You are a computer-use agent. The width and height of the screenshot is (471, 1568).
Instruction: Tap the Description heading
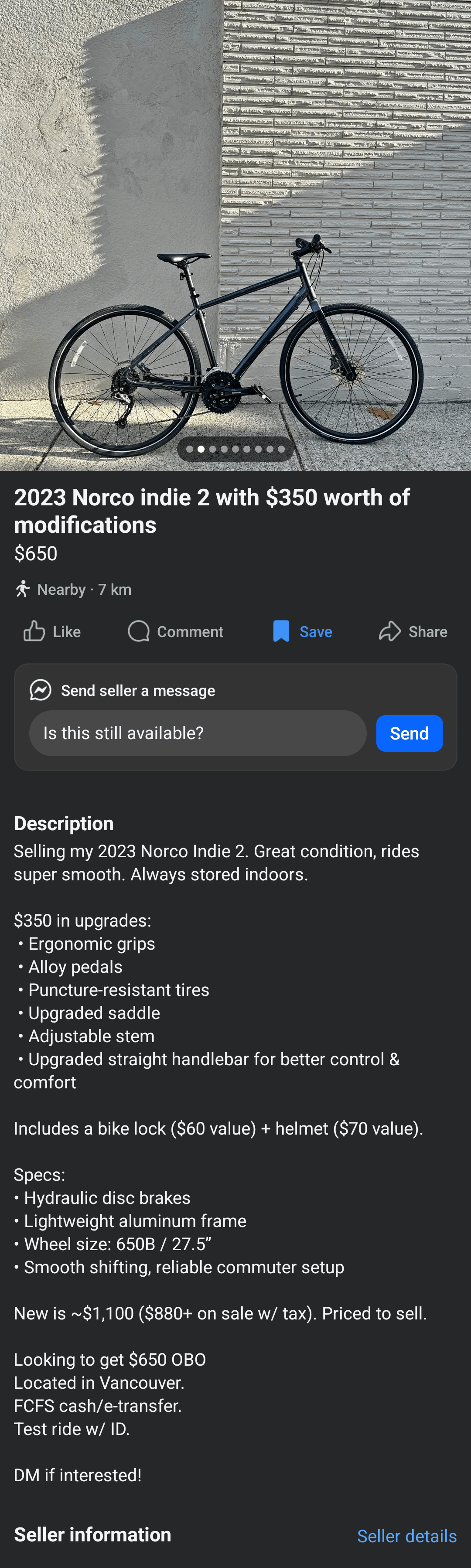[x=64, y=823]
